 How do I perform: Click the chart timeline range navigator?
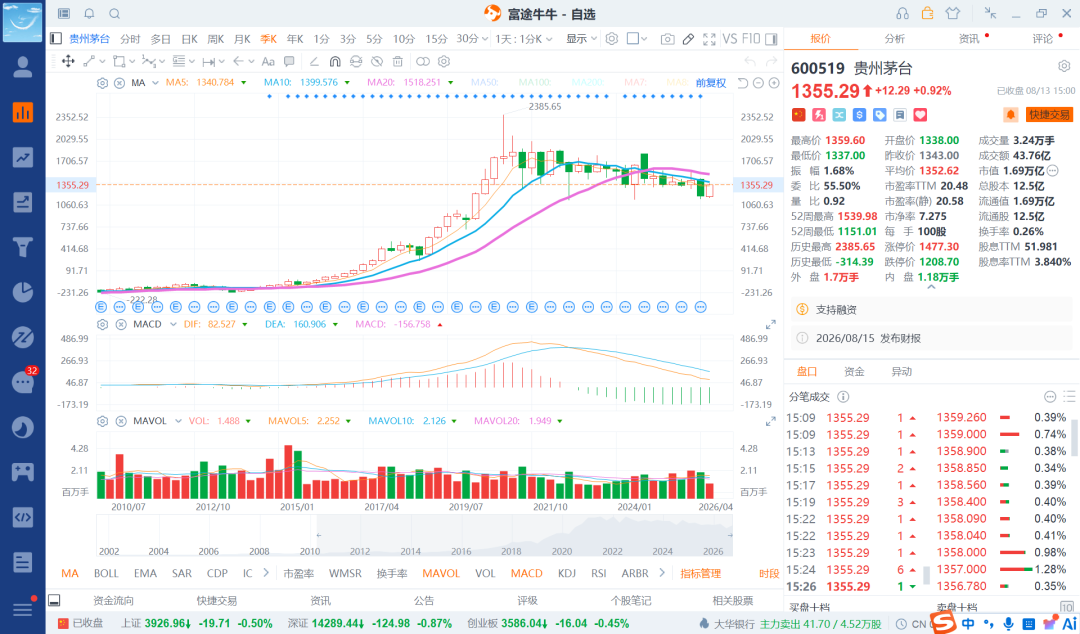pos(414,535)
